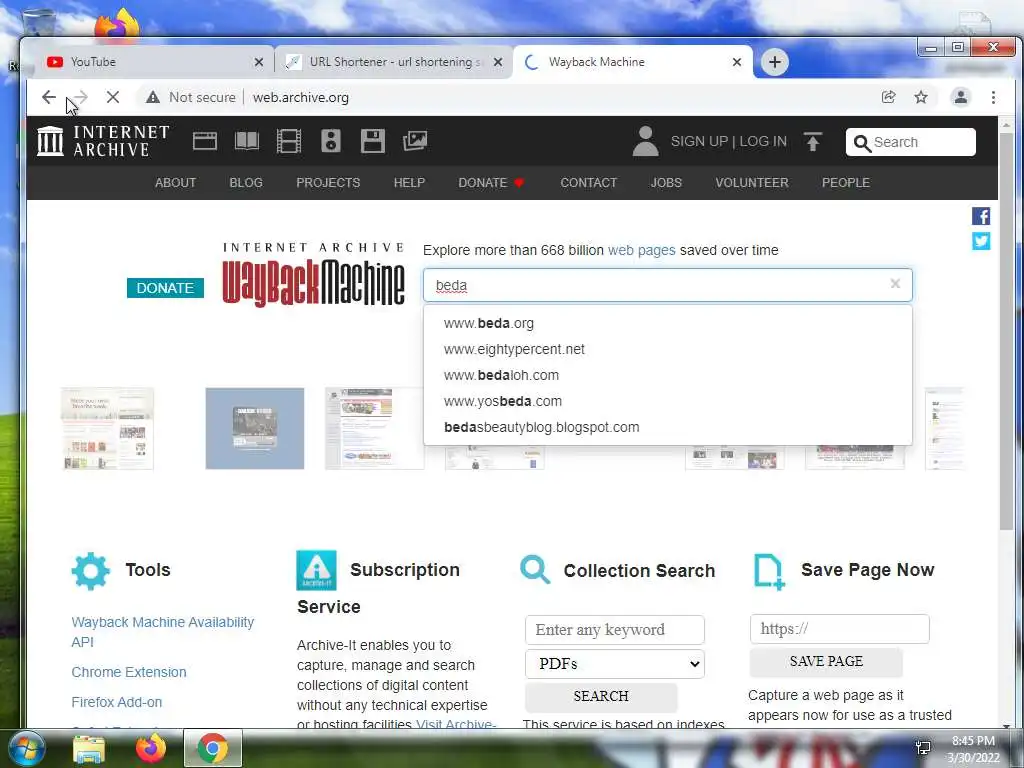Clear the Wayback search field with X
This screenshot has width=1024, height=768.
pos(895,283)
